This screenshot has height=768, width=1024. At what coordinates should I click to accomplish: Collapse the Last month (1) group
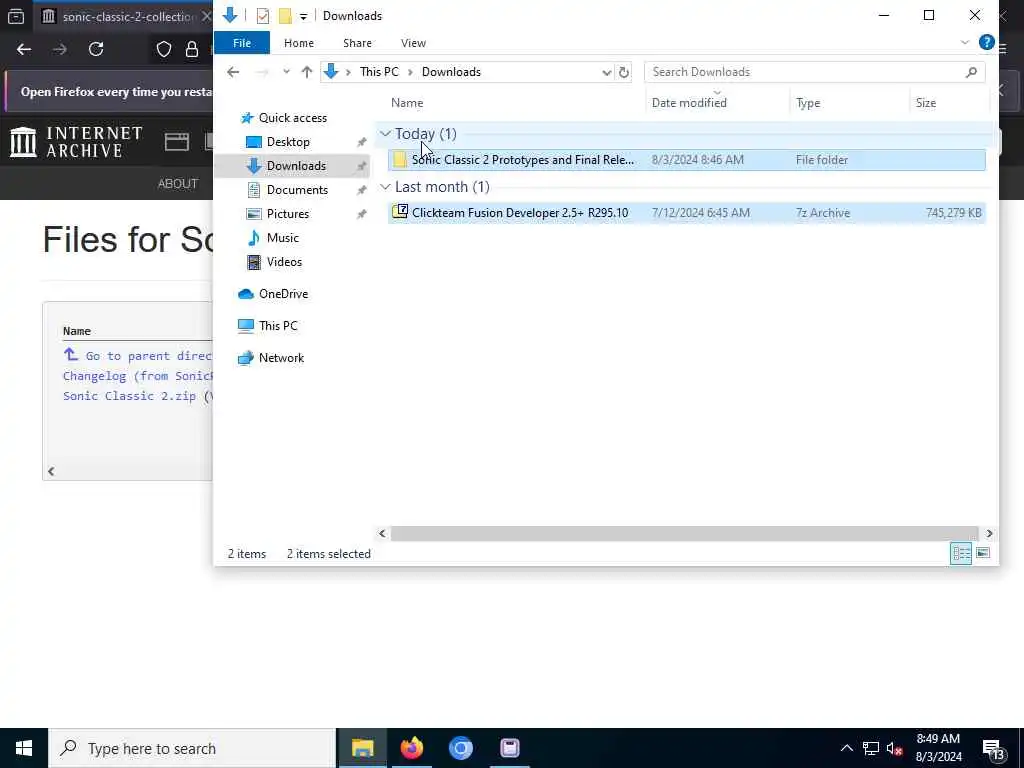click(x=385, y=187)
